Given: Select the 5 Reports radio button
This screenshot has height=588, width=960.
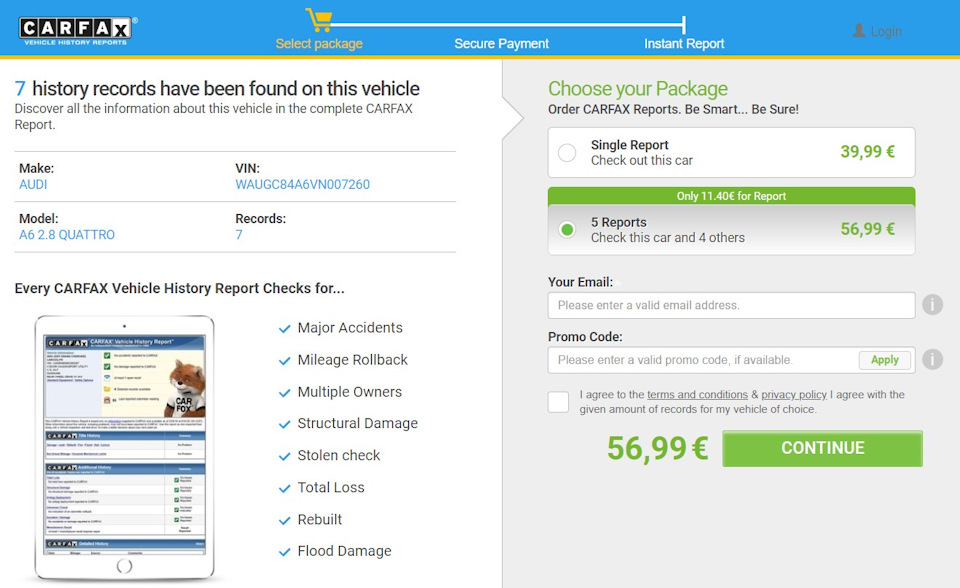Looking at the screenshot, I should [567, 230].
